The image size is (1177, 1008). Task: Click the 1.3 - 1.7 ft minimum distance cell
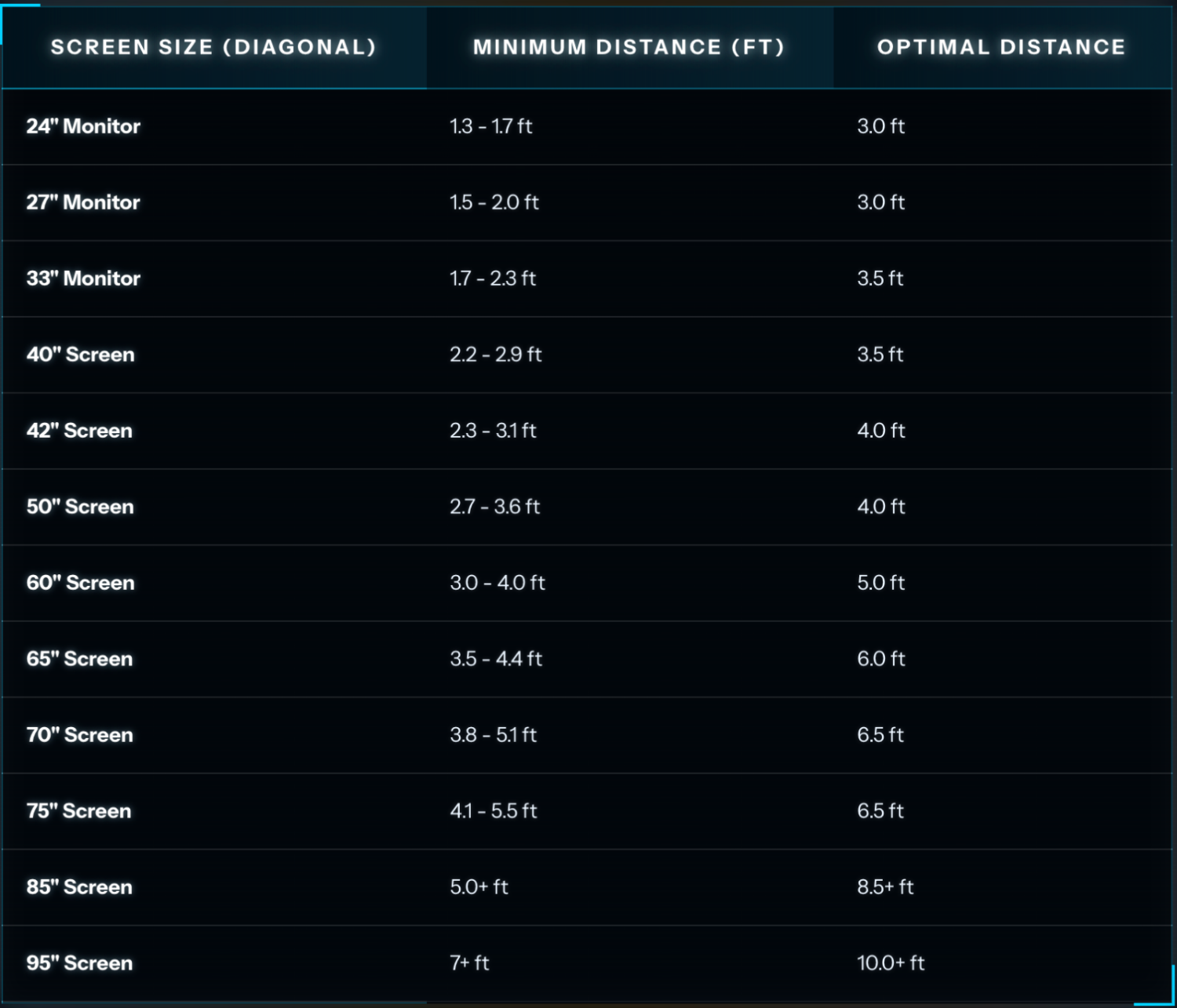click(491, 126)
